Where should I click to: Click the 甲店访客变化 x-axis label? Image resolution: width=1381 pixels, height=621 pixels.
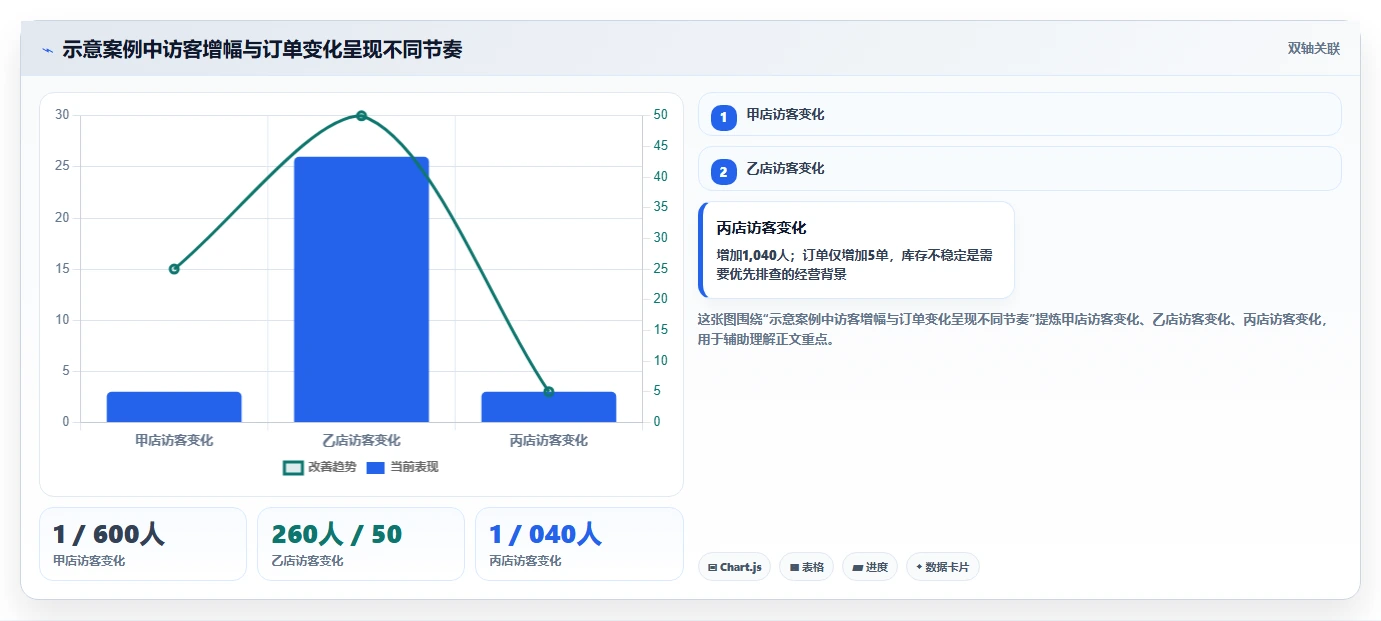click(174, 440)
